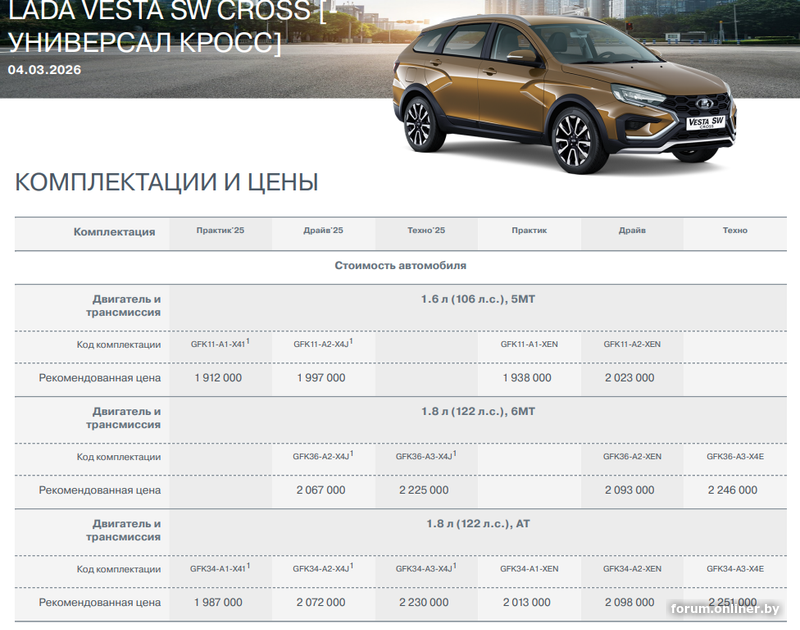The width and height of the screenshot is (800, 630).
Task: Click price 1 912 000
Action: point(218,378)
